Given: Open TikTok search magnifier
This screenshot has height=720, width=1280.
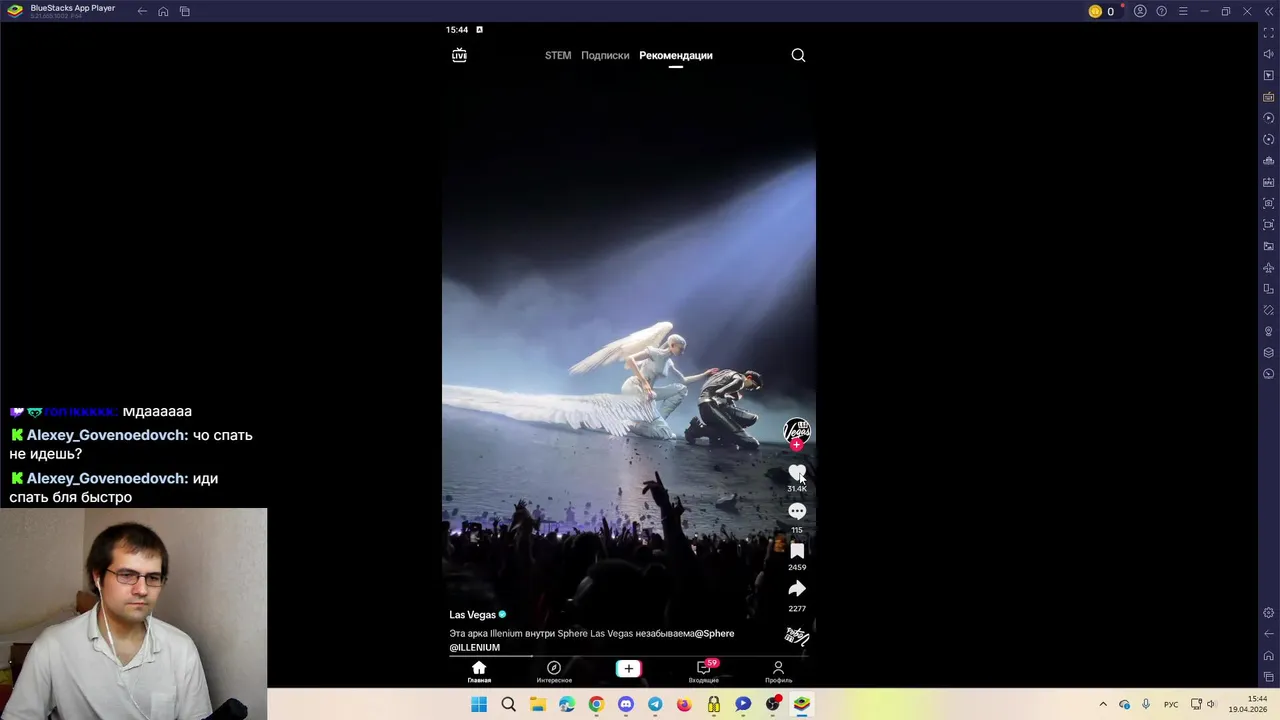Looking at the screenshot, I should 798,55.
